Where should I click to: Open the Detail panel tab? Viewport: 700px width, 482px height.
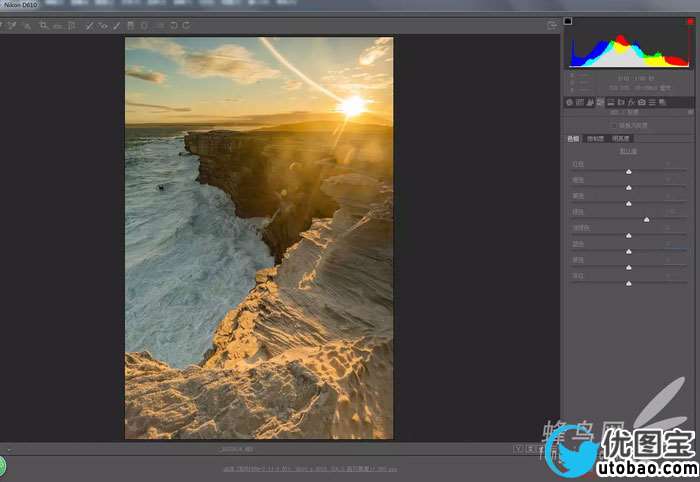(x=590, y=102)
